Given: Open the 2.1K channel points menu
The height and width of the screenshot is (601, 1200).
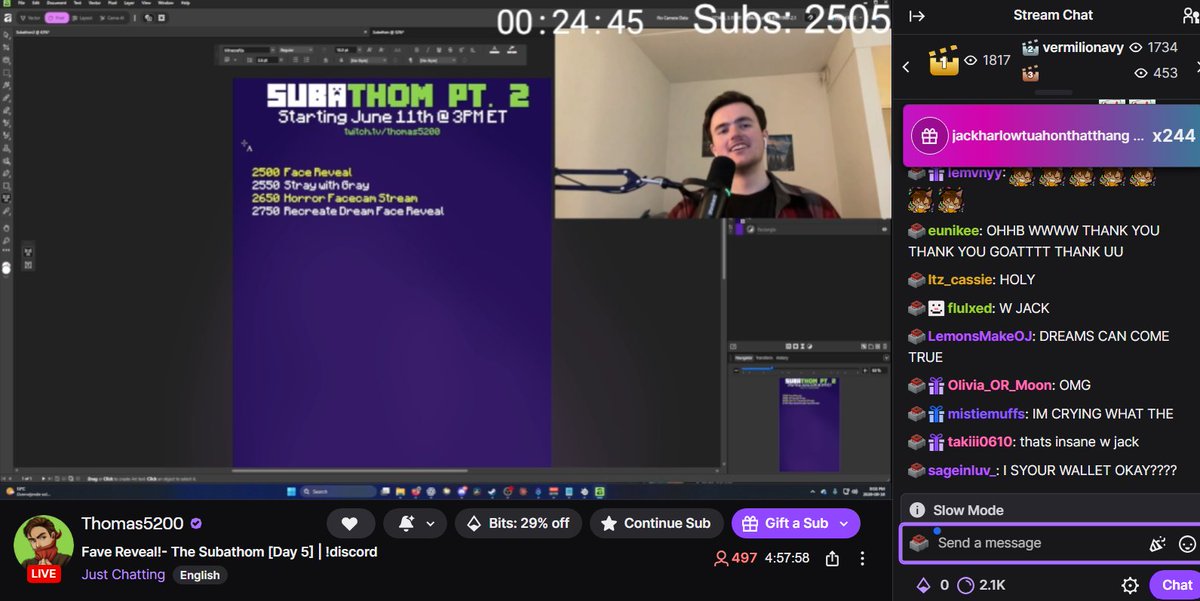Looking at the screenshot, I should click(x=980, y=585).
